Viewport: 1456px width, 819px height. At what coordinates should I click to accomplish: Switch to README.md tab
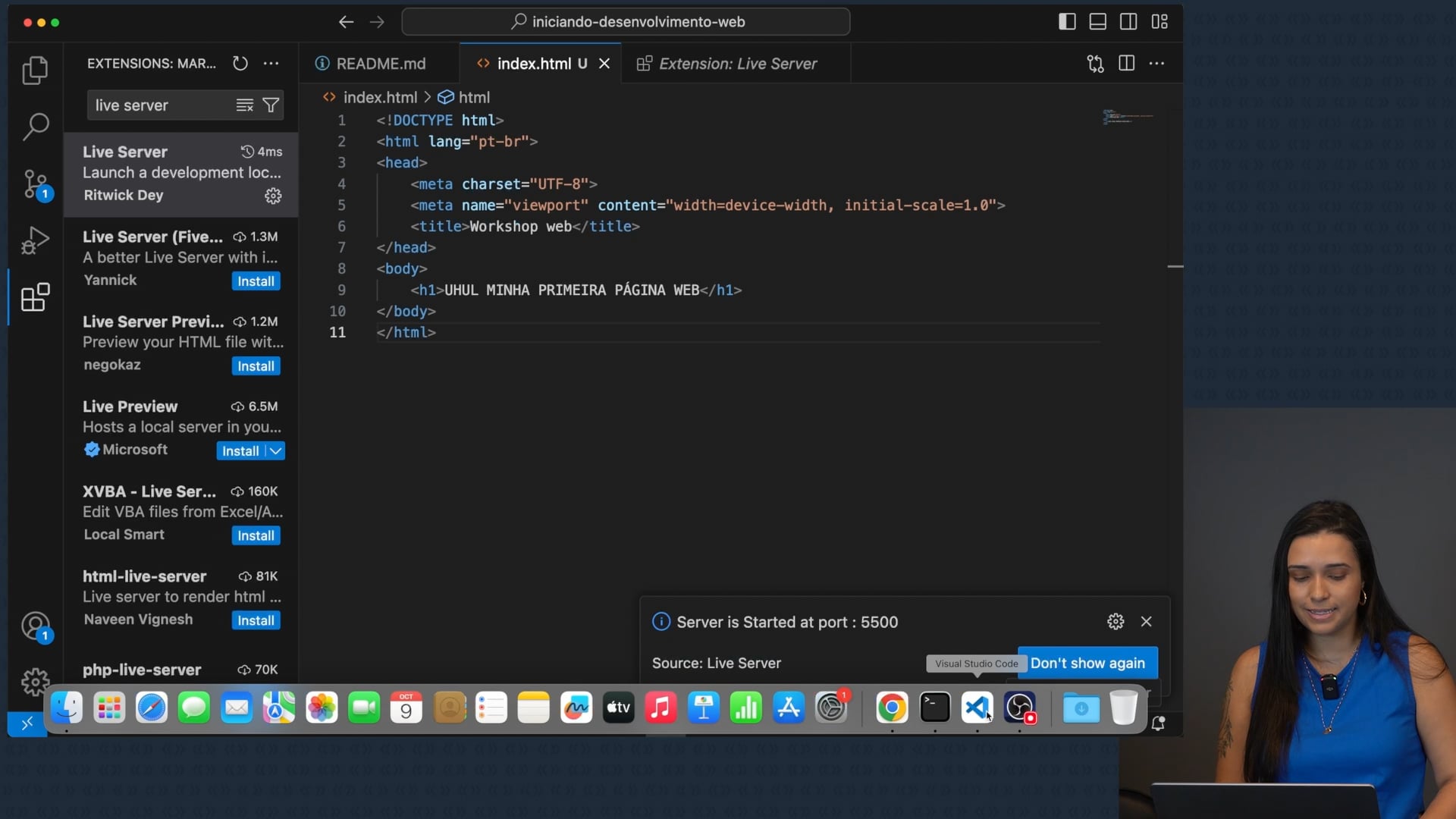pyautogui.click(x=380, y=64)
